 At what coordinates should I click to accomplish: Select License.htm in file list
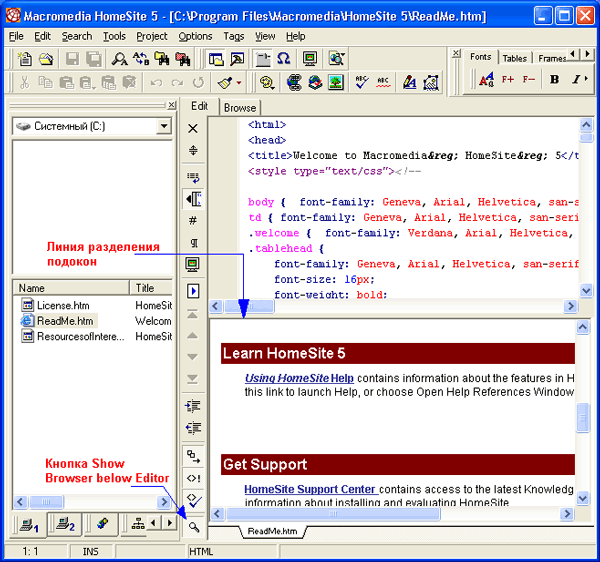[x=56, y=305]
